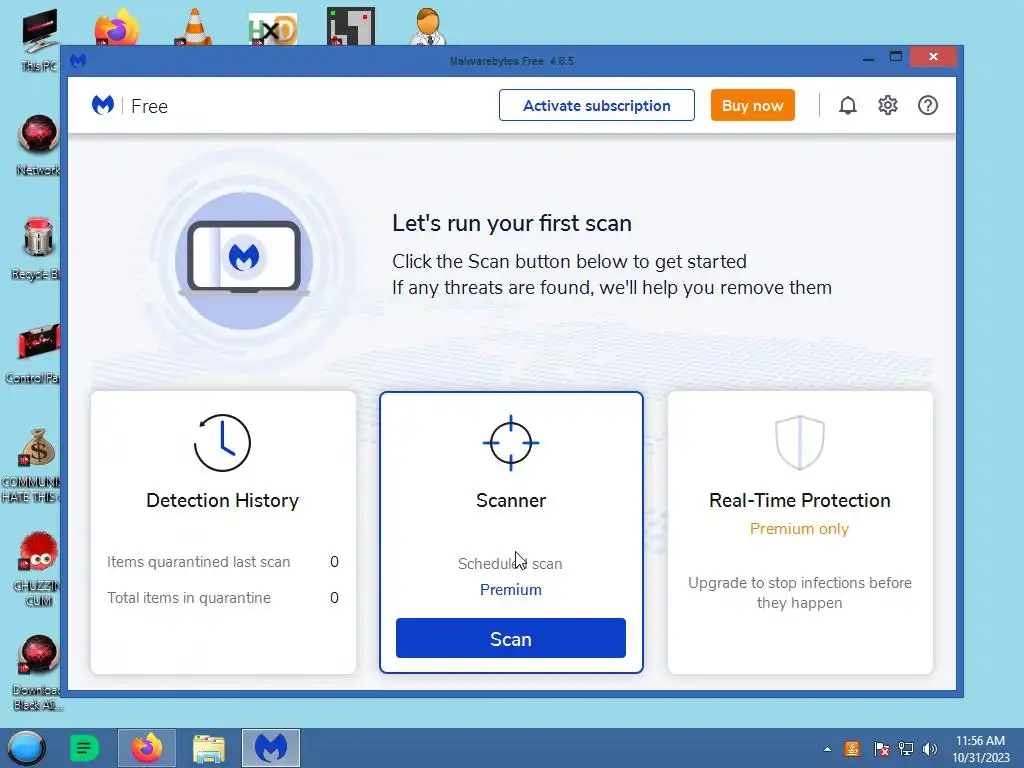Close the Malwarebytes window

click(x=933, y=57)
